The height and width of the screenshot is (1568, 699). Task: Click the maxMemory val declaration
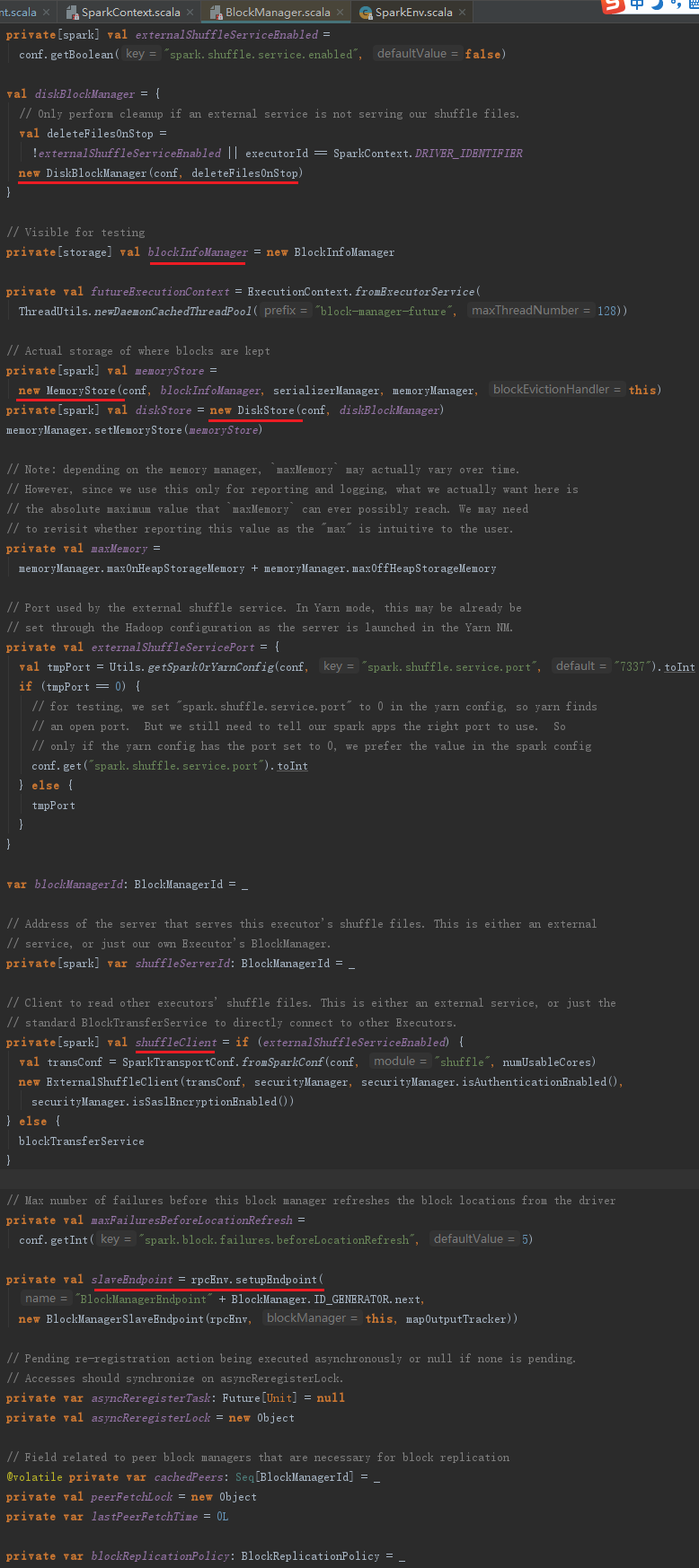pyautogui.click(x=119, y=549)
